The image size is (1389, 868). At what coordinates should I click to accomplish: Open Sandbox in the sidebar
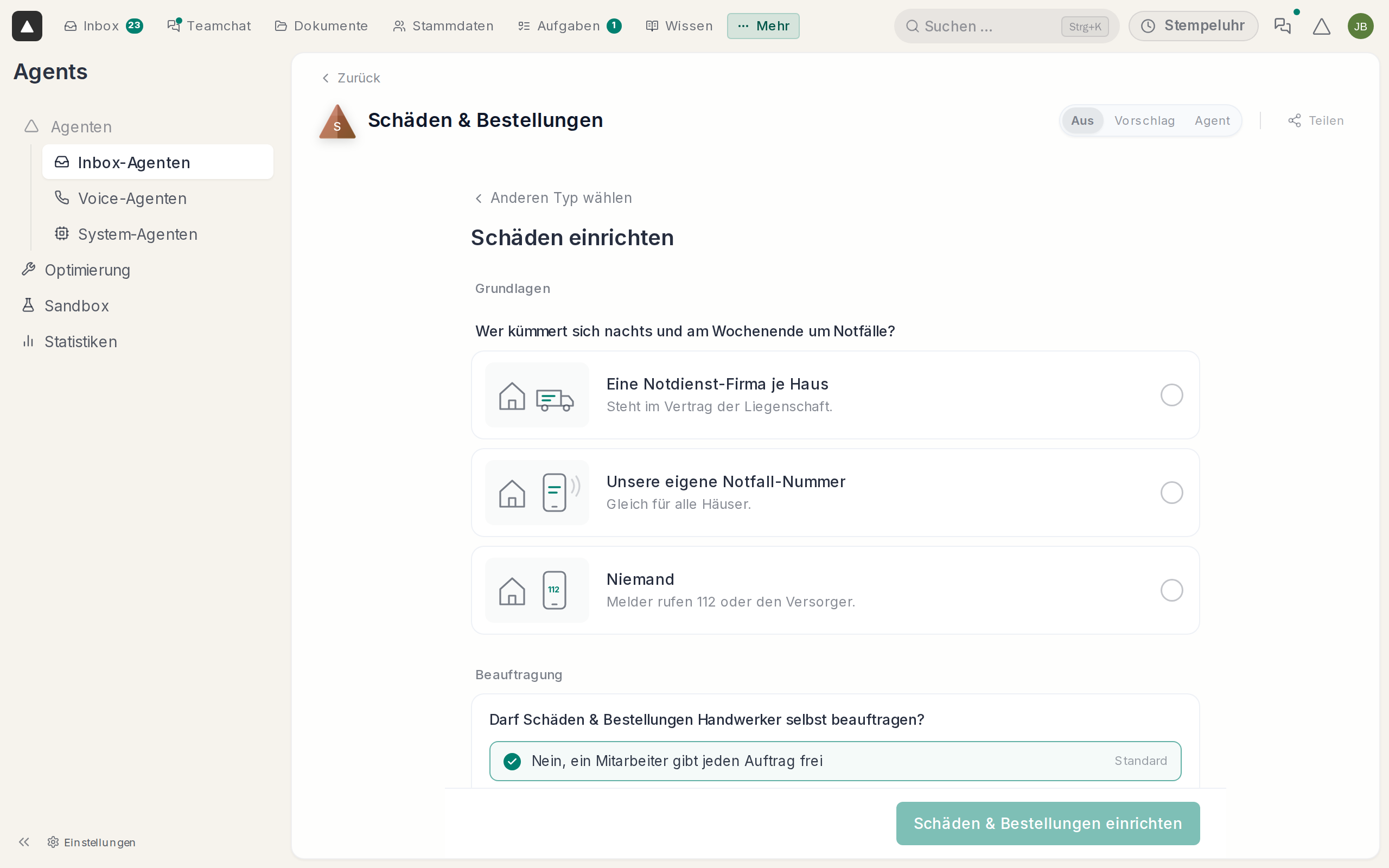143,305
